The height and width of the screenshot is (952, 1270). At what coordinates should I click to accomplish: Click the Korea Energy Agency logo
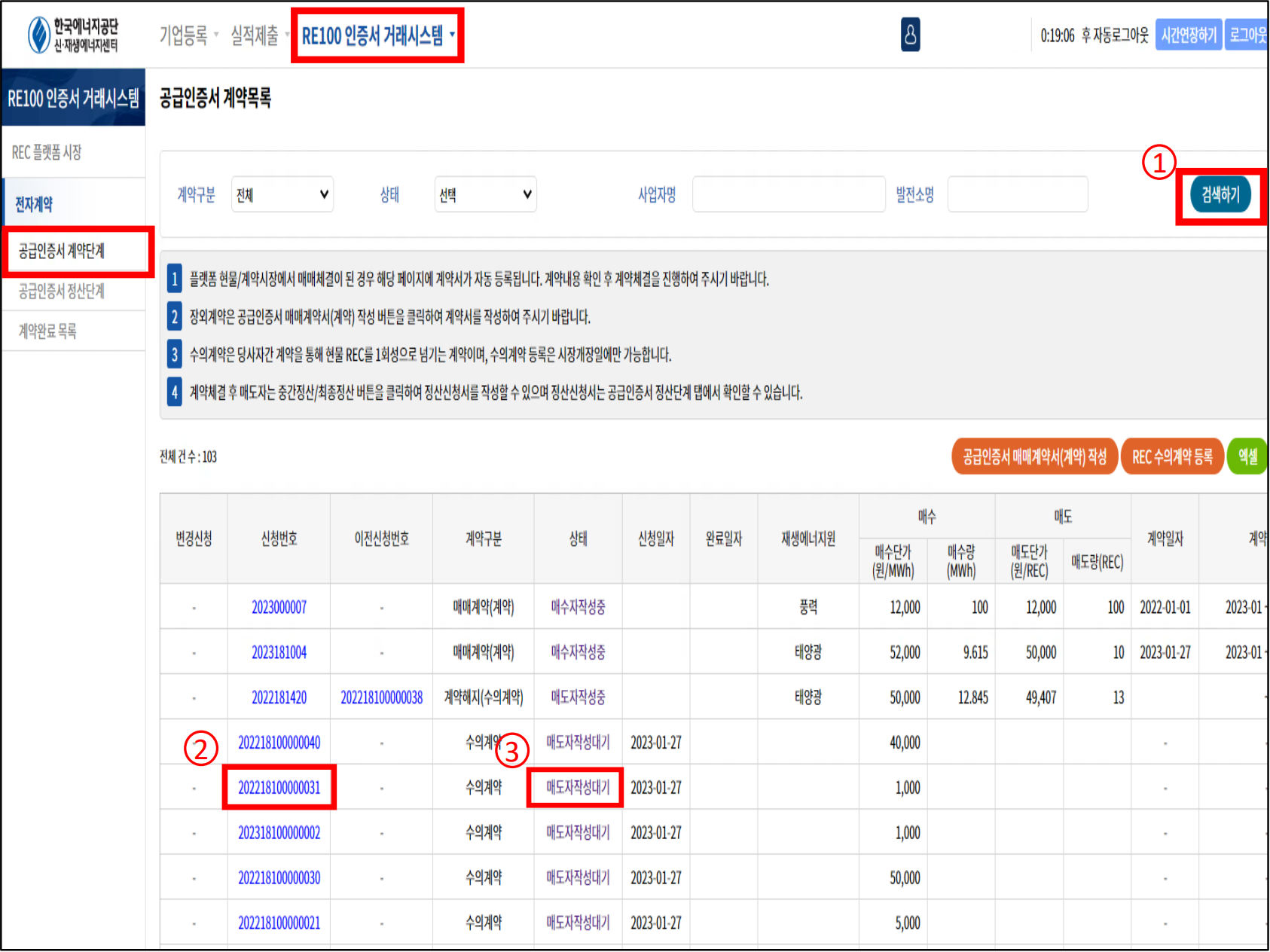pos(73,35)
